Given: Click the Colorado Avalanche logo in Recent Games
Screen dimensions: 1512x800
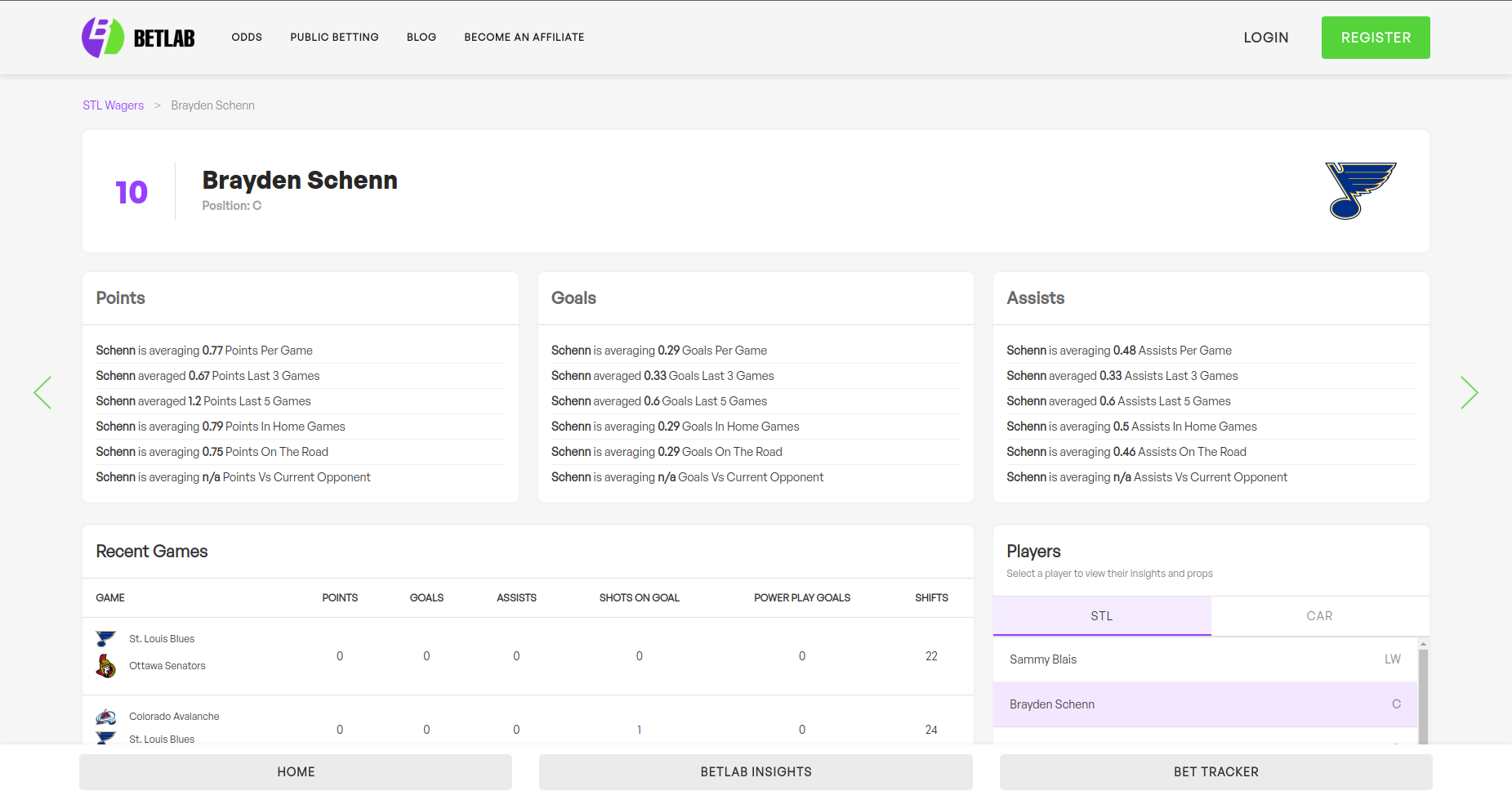Looking at the screenshot, I should (106, 717).
